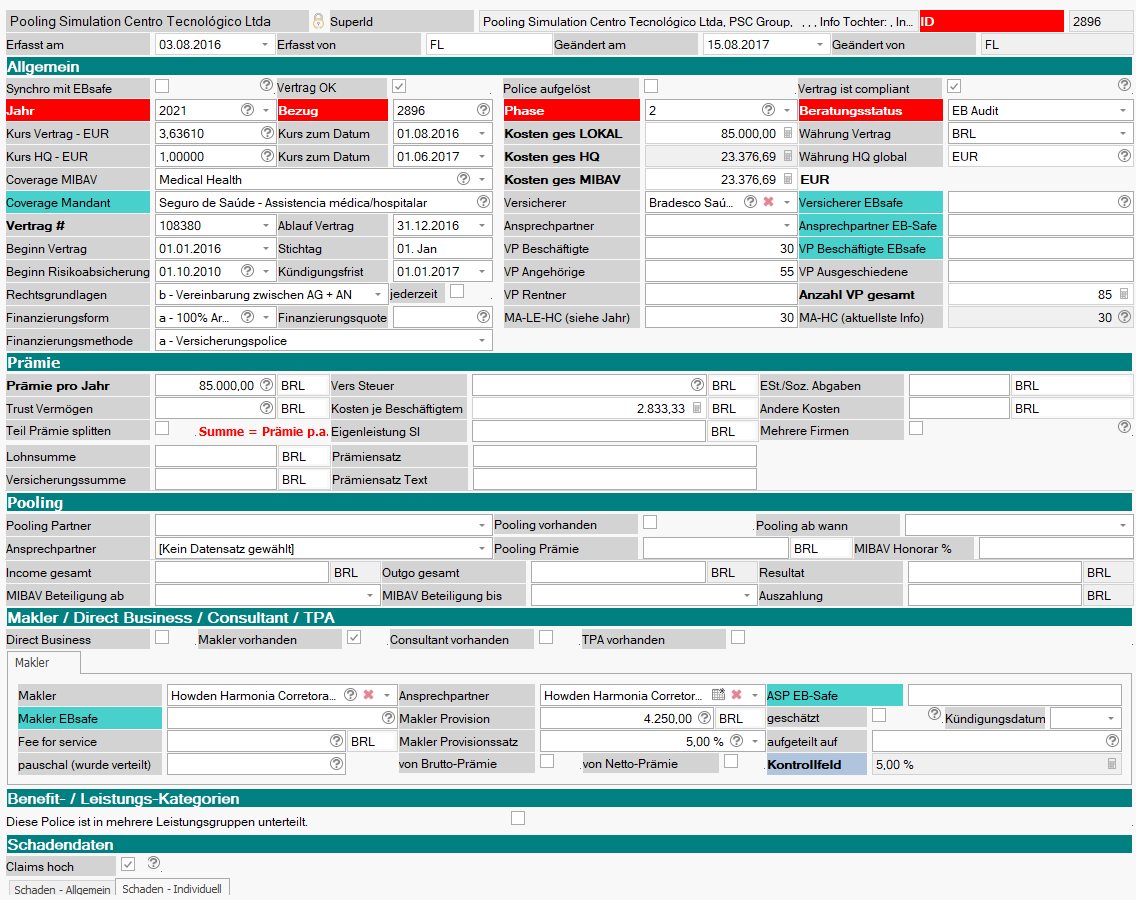Viewport: 1136px width, 900px height.
Task: Expand the Ablauf Vertrag date dropdown
Action: point(482,225)
